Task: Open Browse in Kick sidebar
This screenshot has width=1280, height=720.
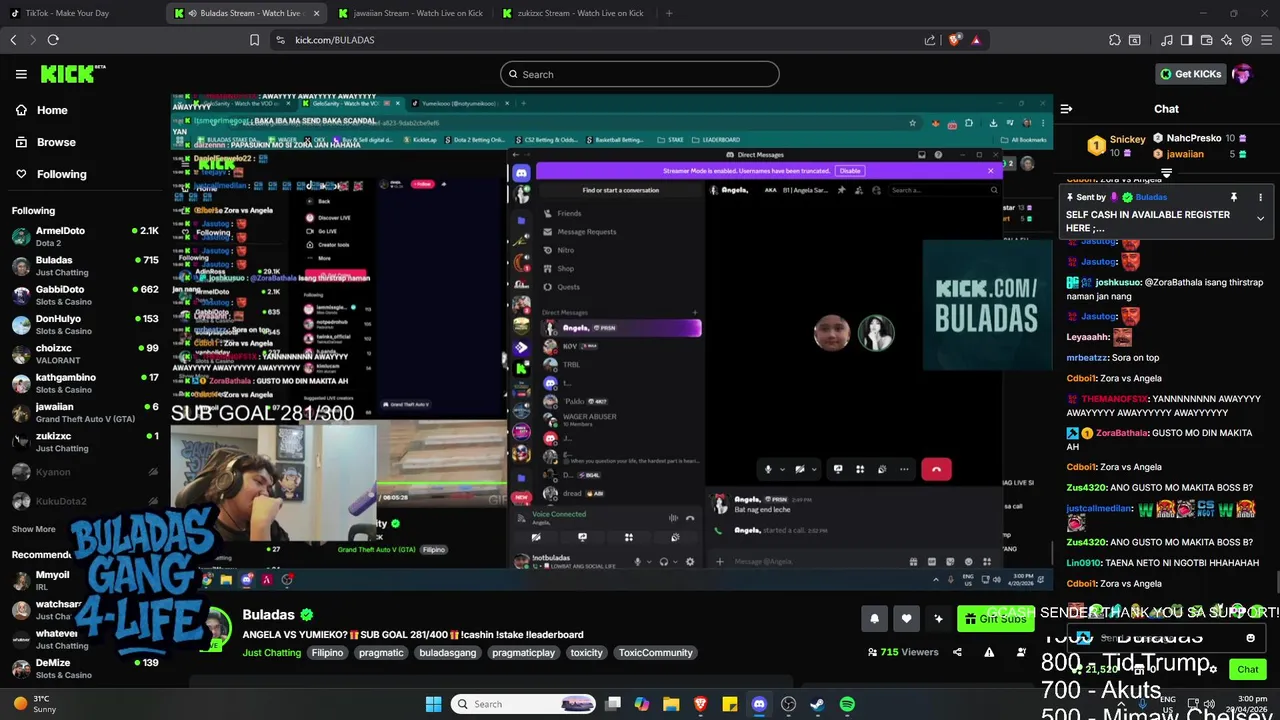Action: click(x=45, y=142)
